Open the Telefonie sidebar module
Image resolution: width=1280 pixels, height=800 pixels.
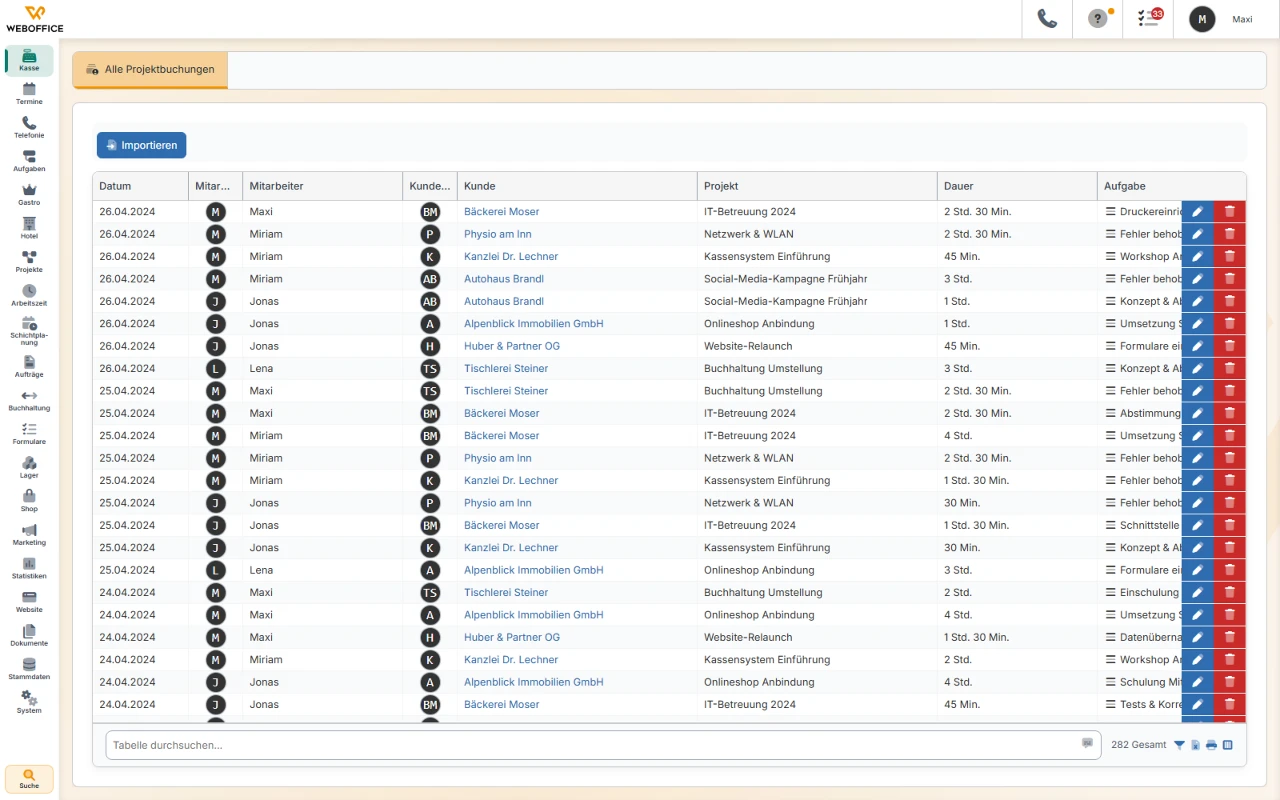pyautogui.click(x=29, y=128)
